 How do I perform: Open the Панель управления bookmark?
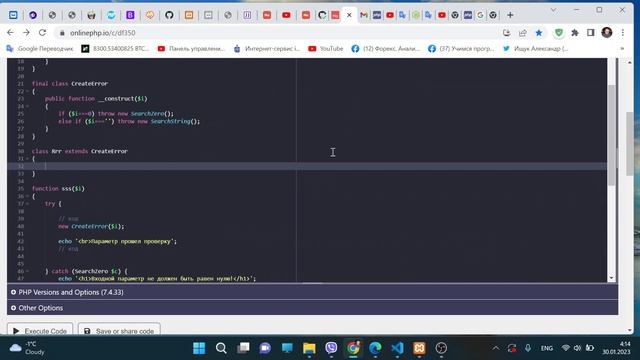(x=191, y=49)
